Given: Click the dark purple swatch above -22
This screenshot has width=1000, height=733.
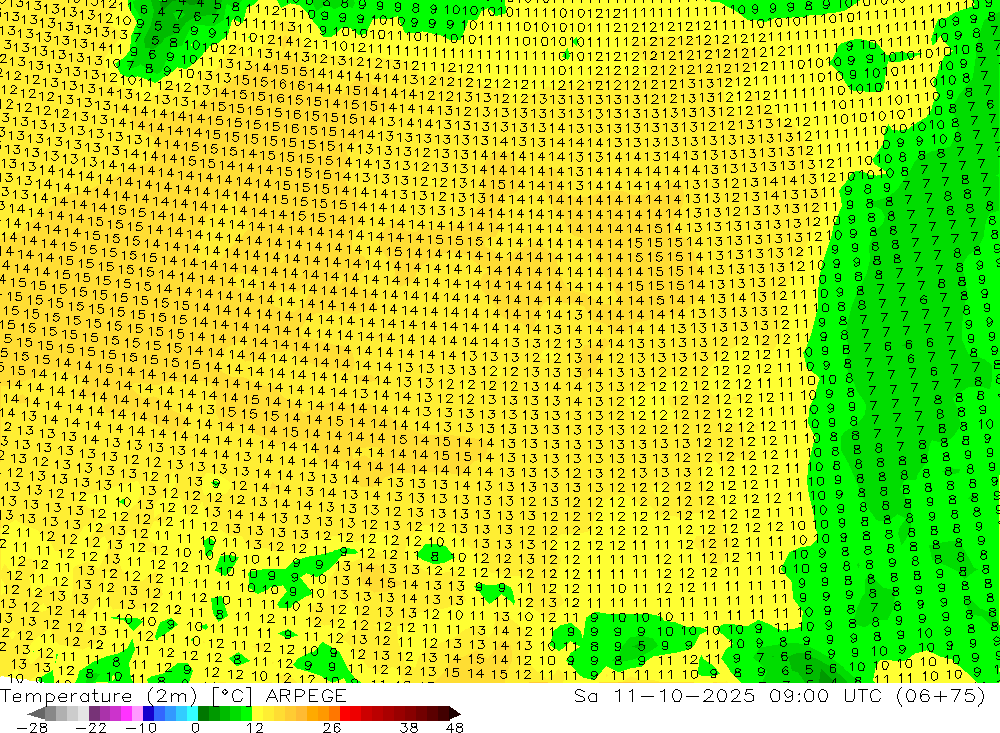Looking at the screenshot, I should click(94, 713).
